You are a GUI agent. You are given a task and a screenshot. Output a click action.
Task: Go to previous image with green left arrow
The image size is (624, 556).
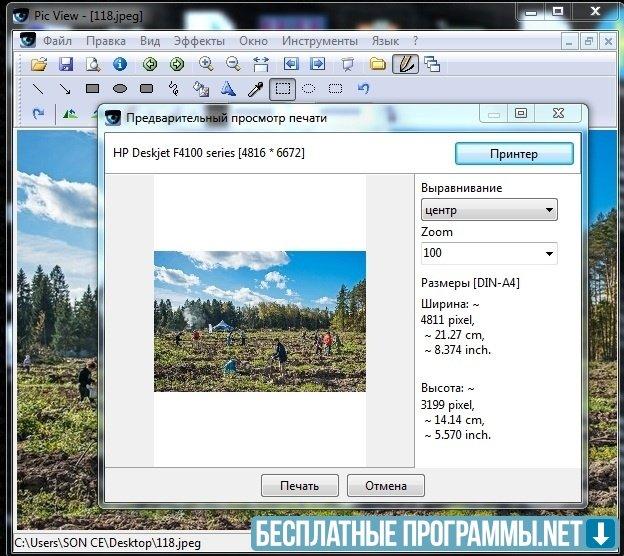150,64
